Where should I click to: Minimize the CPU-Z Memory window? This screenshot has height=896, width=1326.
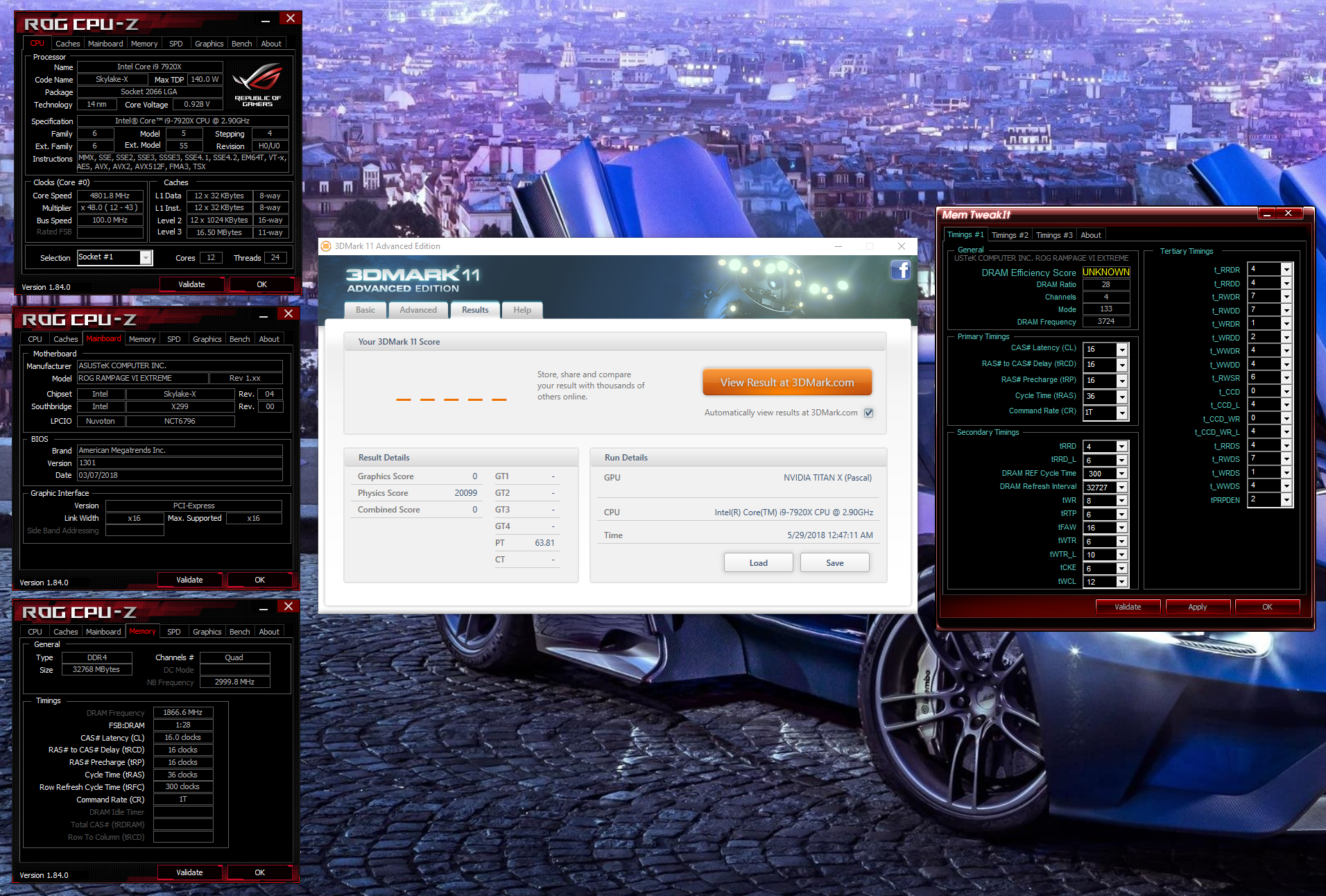[264, 608]
